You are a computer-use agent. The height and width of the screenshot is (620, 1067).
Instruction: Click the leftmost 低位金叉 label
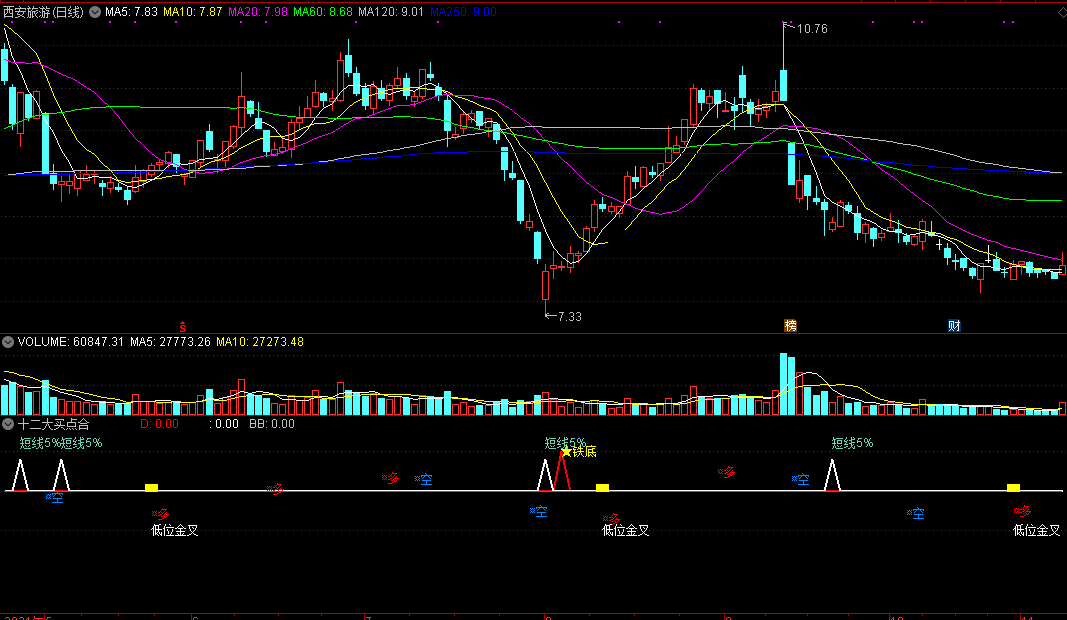coord(174,530)
